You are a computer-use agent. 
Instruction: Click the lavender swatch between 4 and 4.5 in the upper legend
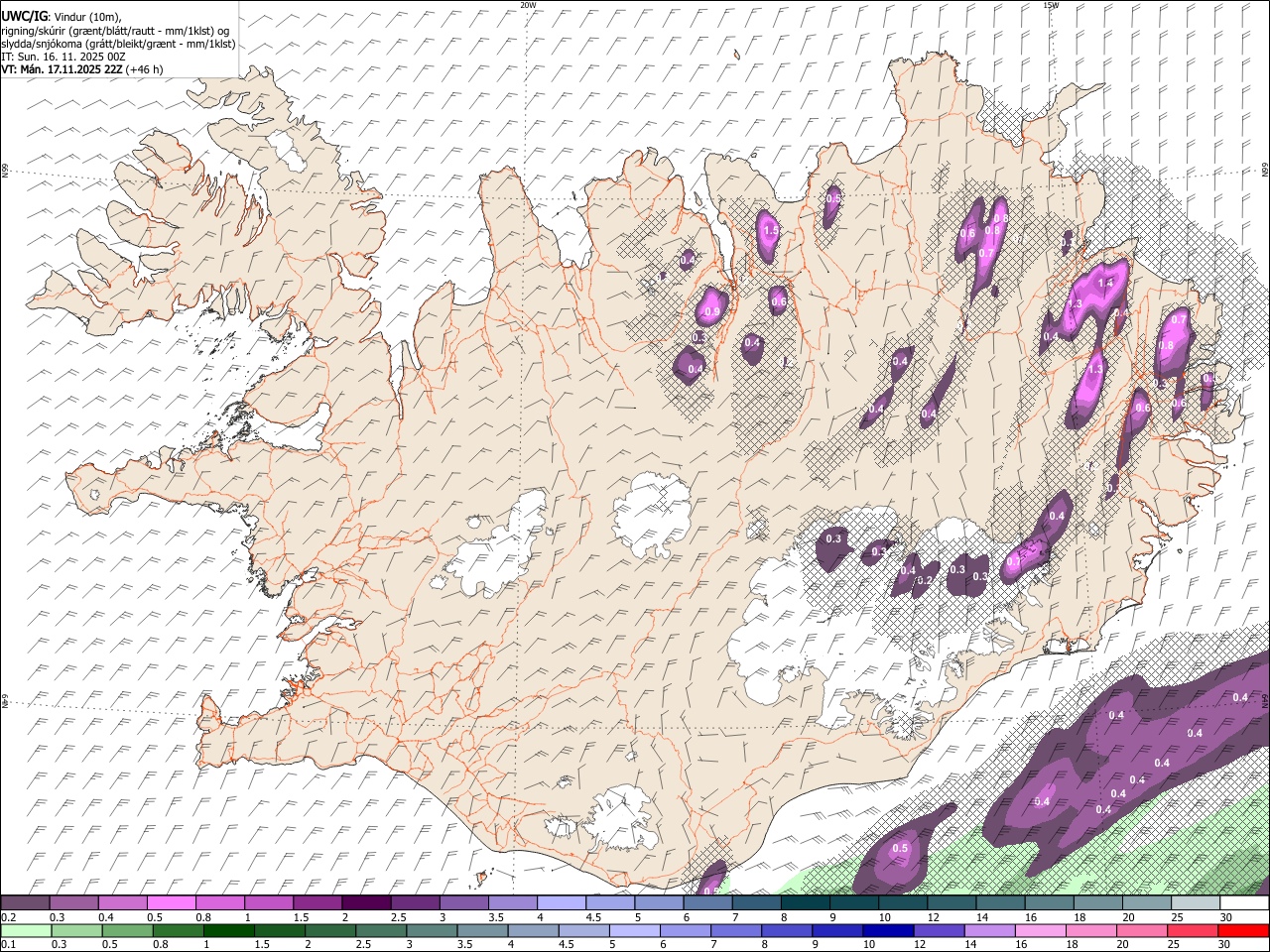tap(561, 903)
